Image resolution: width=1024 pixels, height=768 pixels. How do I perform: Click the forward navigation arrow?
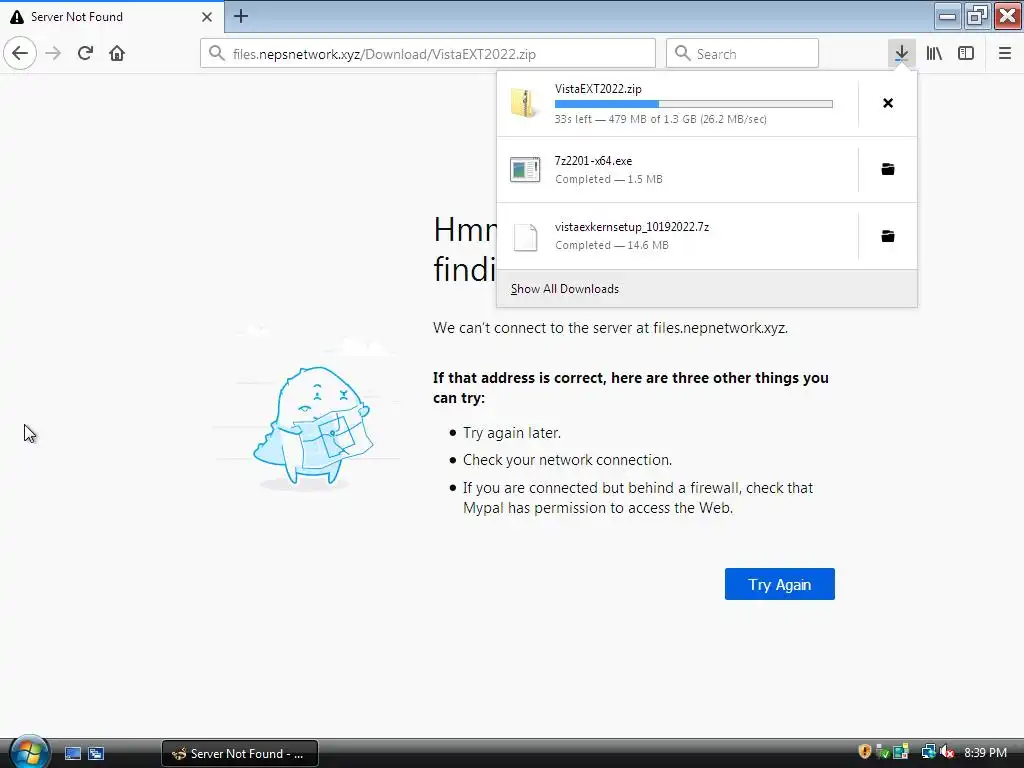(x=54, y=53)
